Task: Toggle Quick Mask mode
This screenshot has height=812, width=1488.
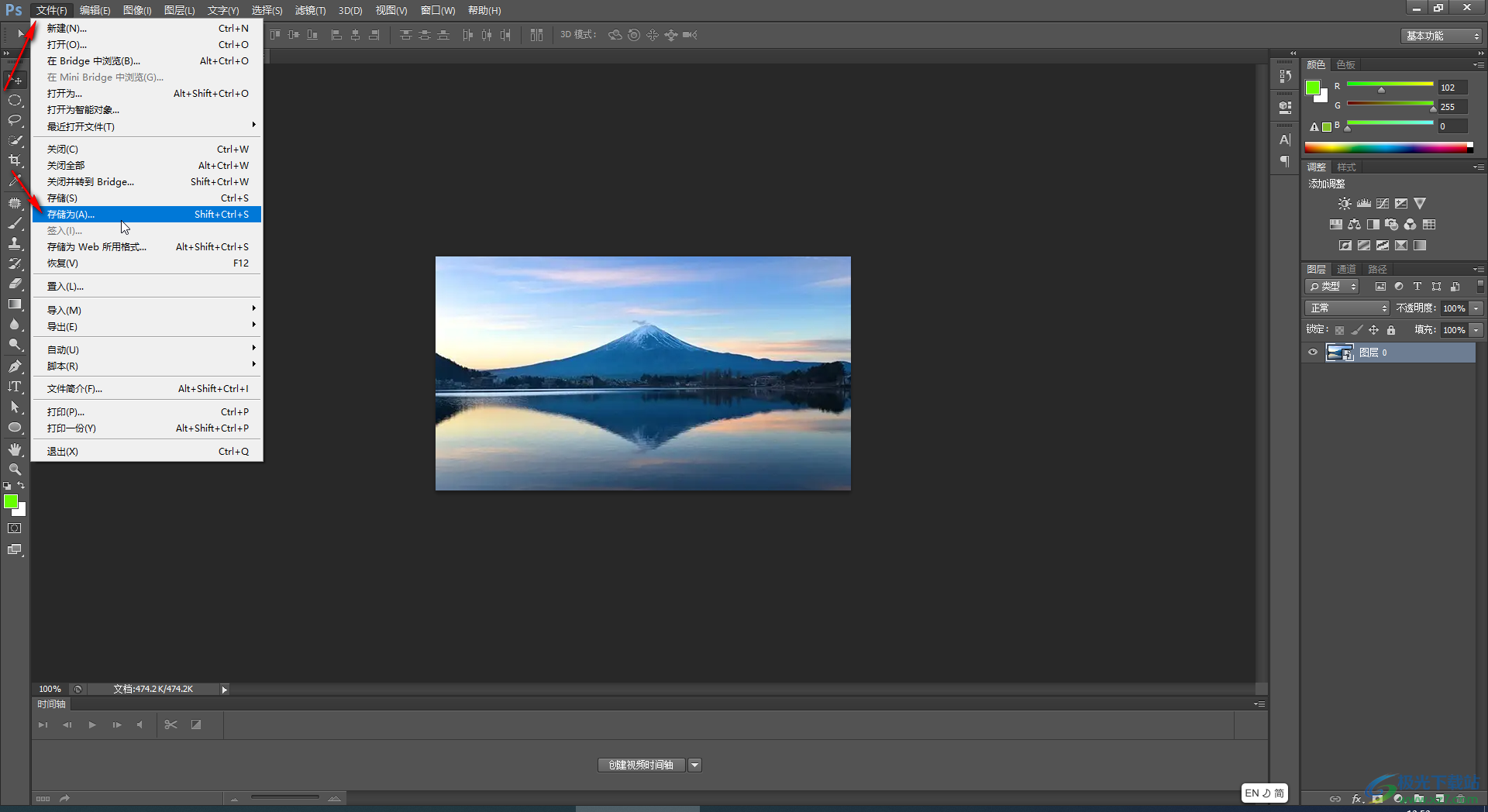Action: pos(15,528)
